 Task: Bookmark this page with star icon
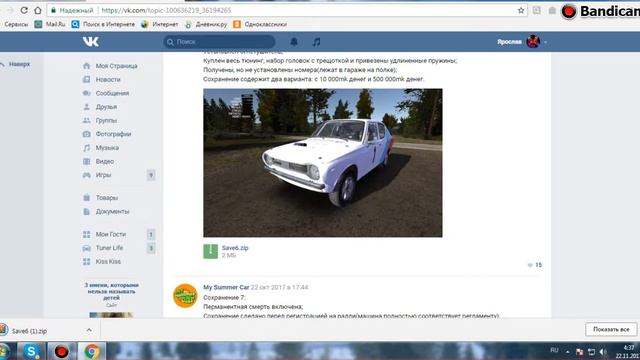click(521, 11)
